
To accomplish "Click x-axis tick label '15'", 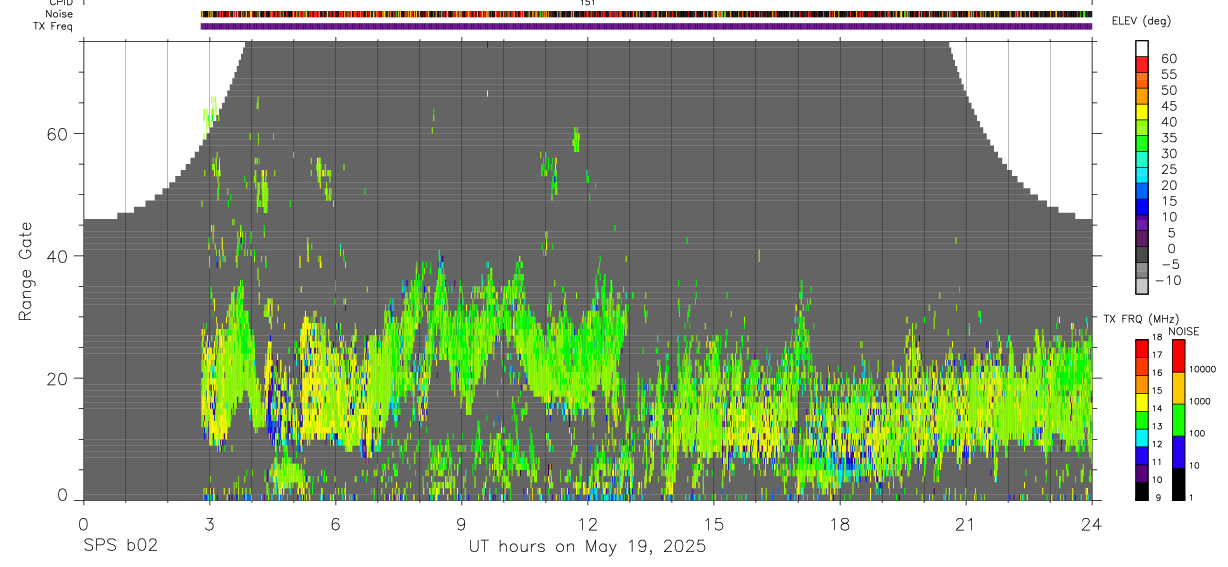I will coord(714,524).
